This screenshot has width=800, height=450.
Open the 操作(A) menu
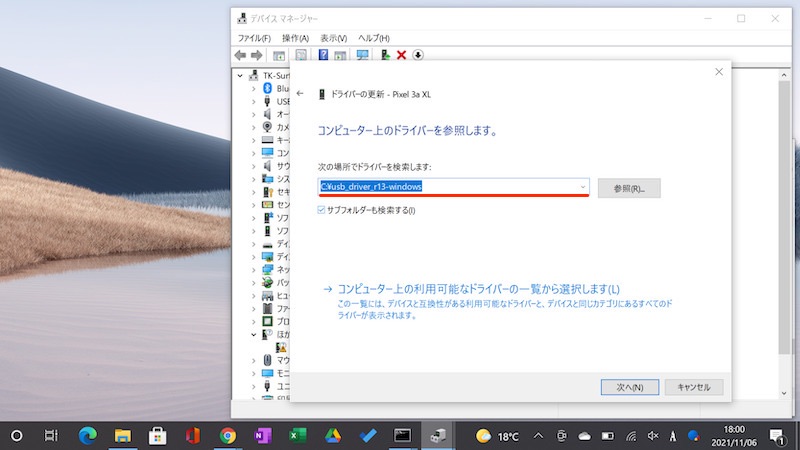(295, 38)
